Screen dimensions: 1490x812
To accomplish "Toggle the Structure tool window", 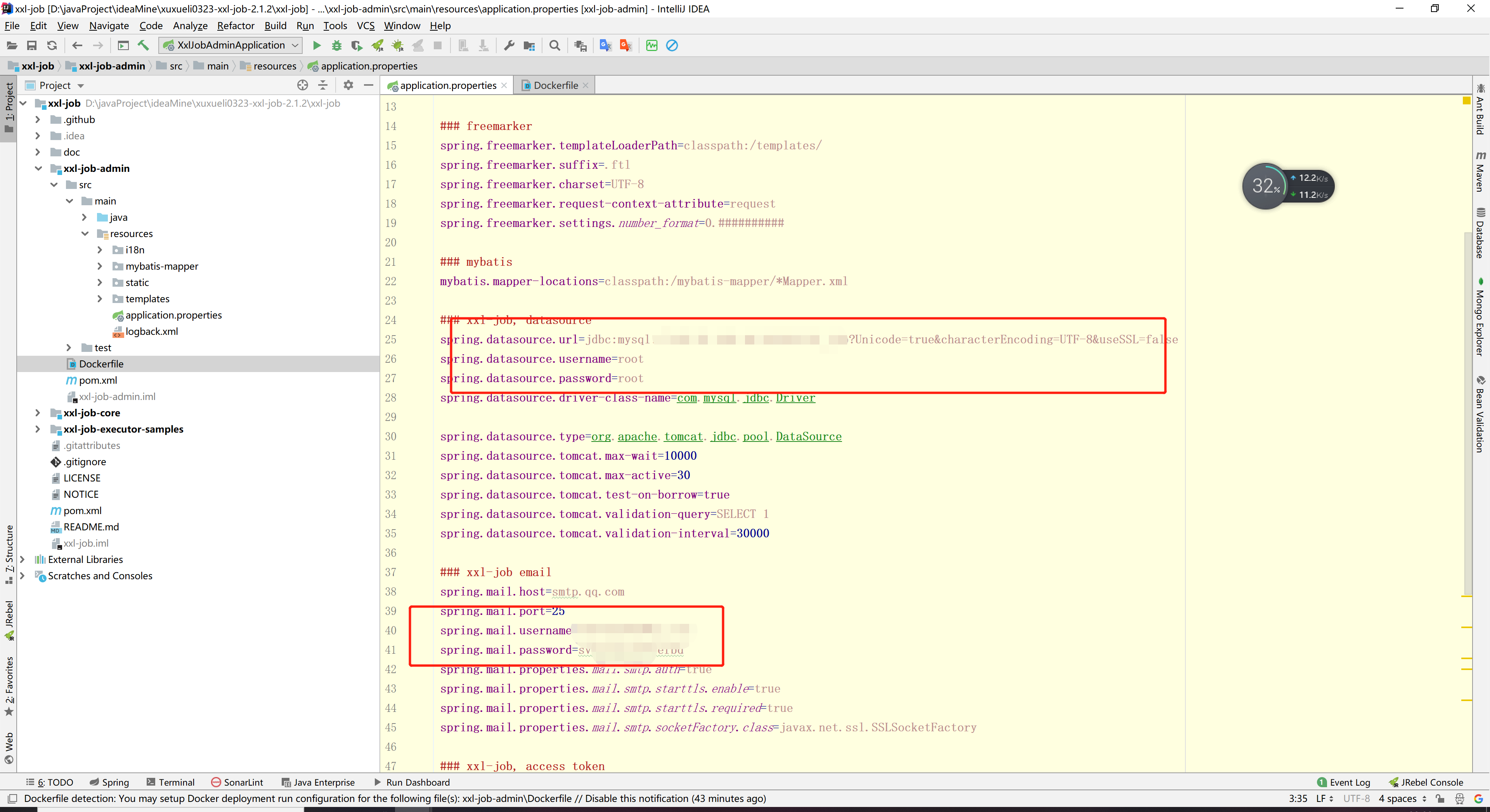I will 9,552.
